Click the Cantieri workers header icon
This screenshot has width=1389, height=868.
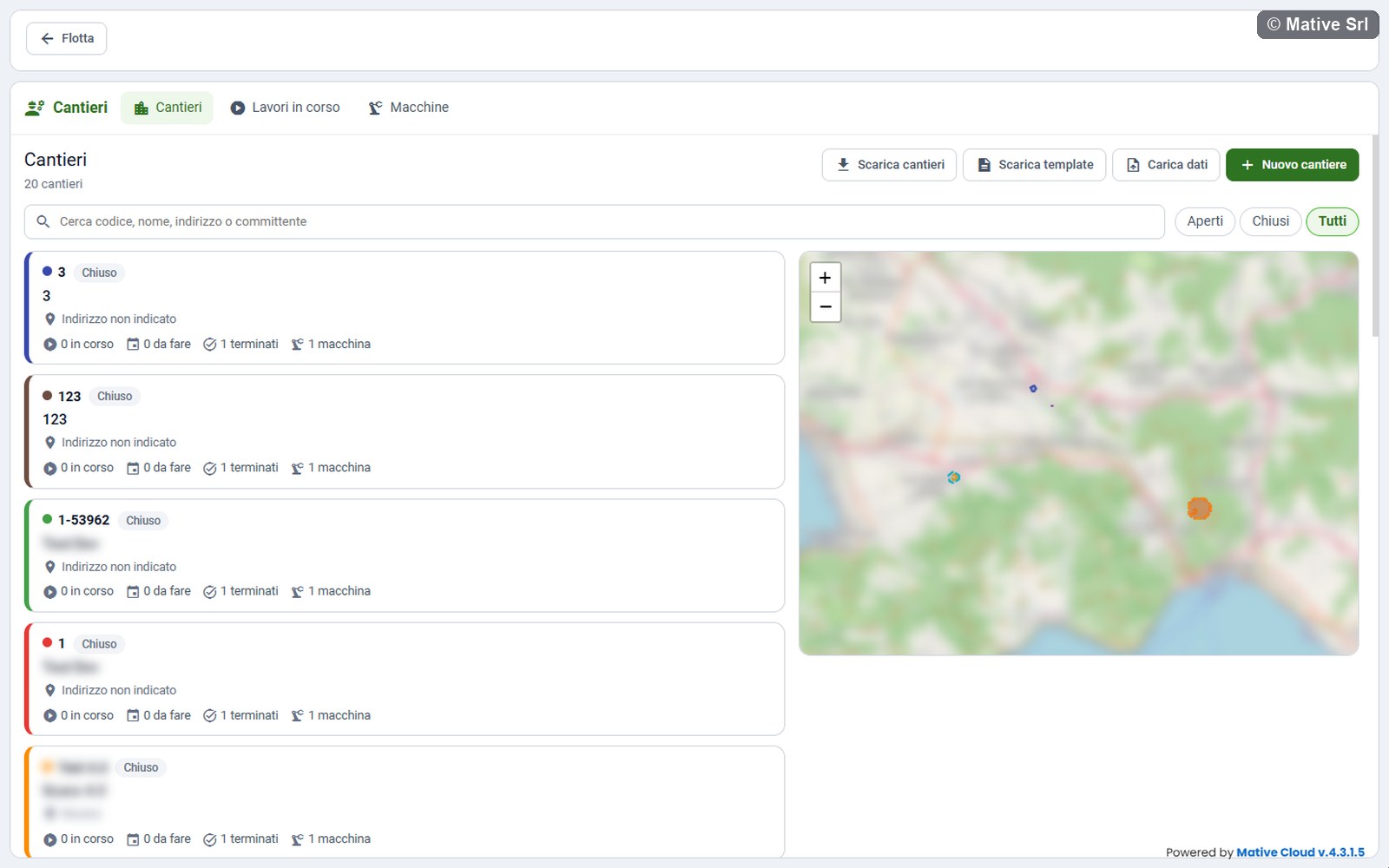pos(35,108)
